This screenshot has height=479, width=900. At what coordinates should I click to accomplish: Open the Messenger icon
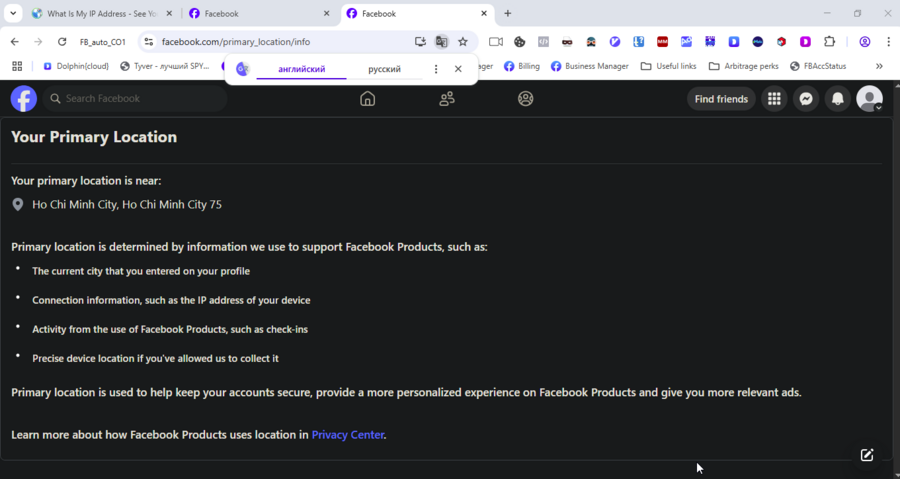(806, 99)
